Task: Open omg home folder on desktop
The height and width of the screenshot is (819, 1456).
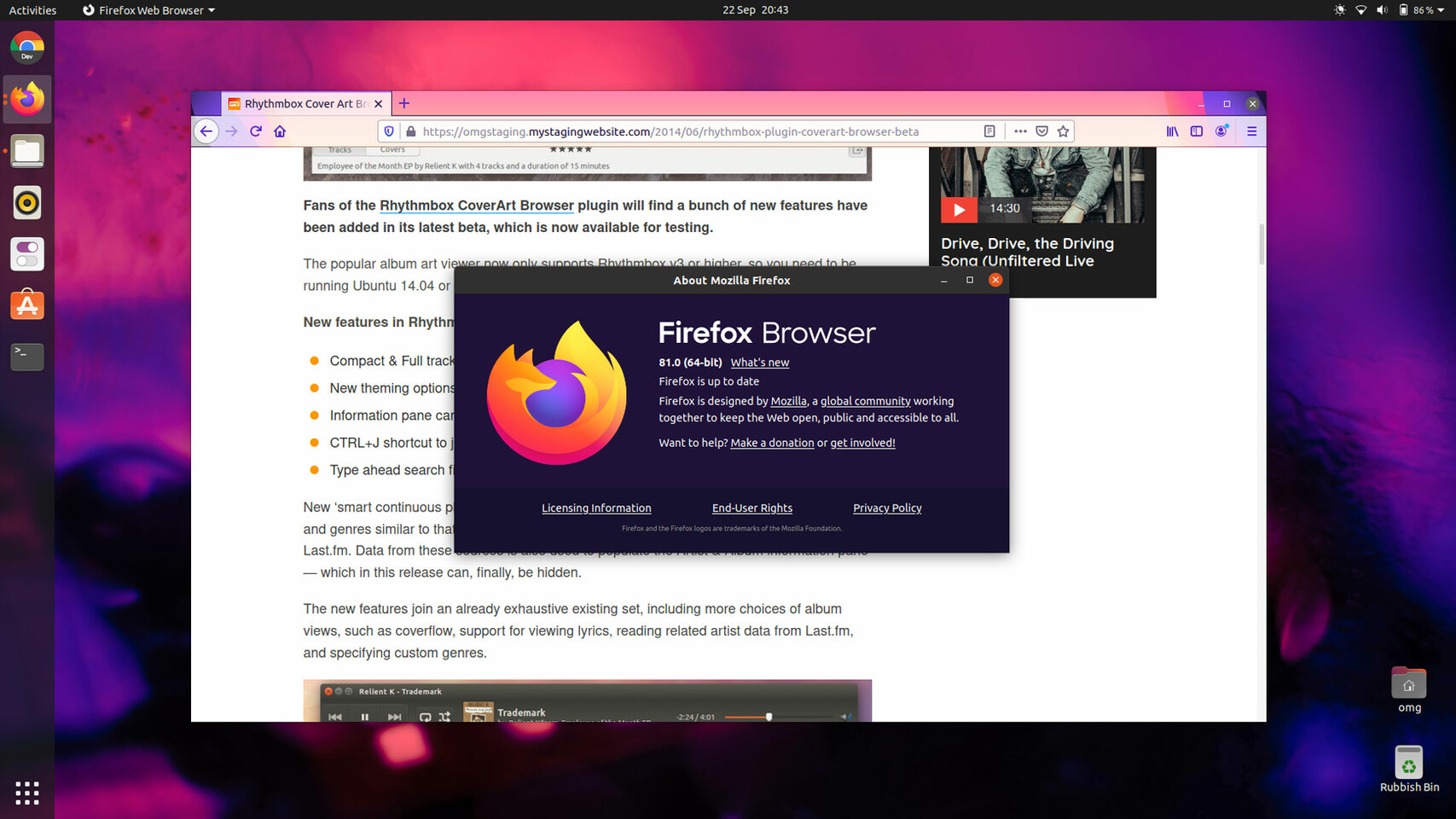Action: click(1409, 690)
